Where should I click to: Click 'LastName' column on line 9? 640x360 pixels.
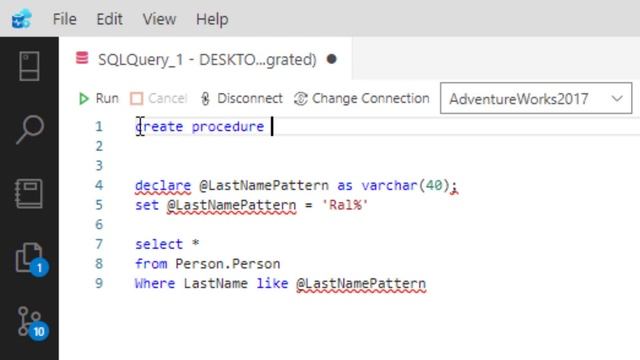click(216, 283)
